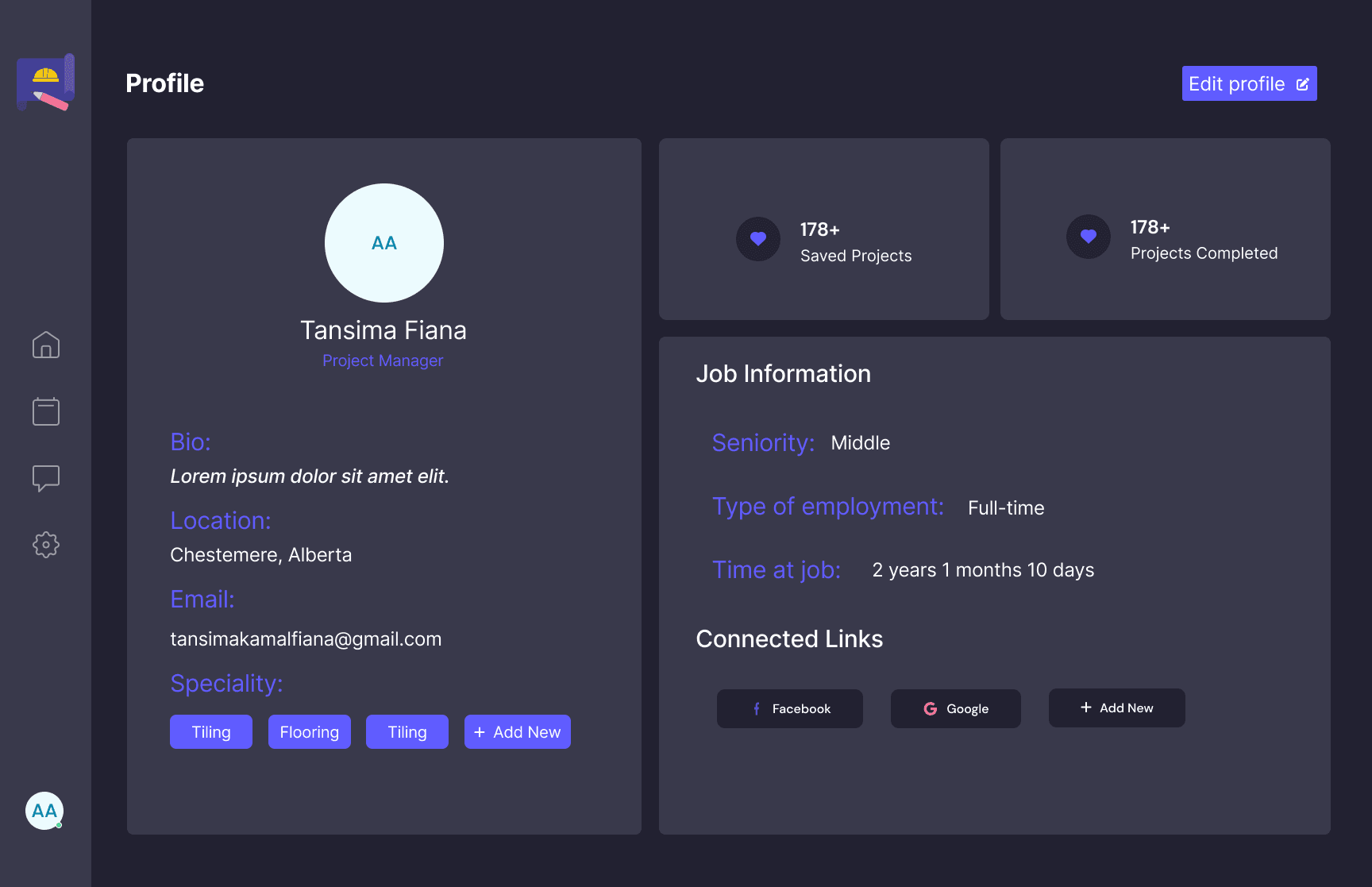This screenshot has height=887, width=1372.
Task: Open the Home page from sidebar
Action: pyautogui.click(x=46, y=345)
